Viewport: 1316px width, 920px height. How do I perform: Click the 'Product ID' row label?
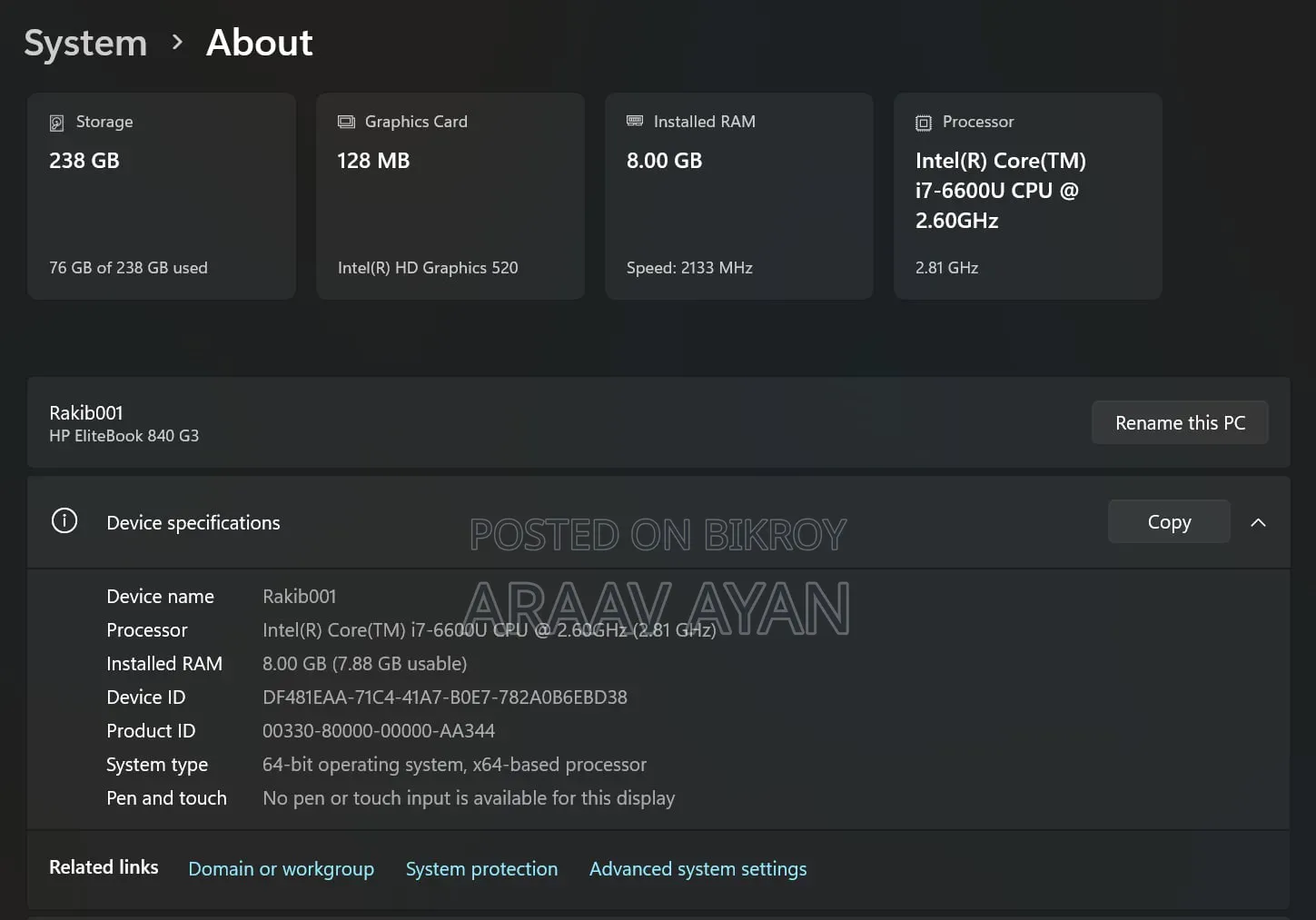pos(151,731)
